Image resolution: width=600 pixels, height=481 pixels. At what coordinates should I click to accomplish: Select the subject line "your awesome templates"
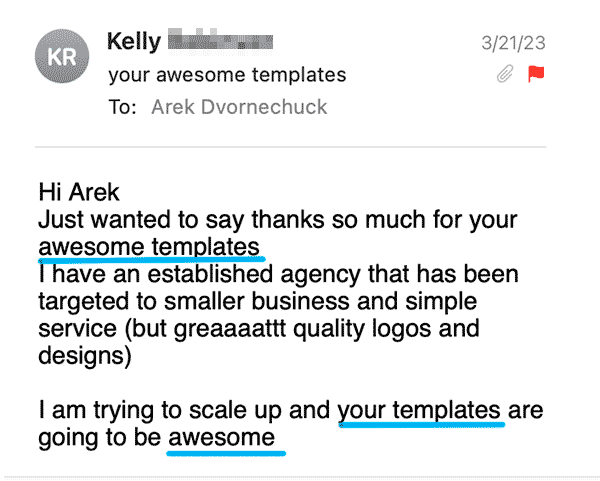(x=227, y=75)
